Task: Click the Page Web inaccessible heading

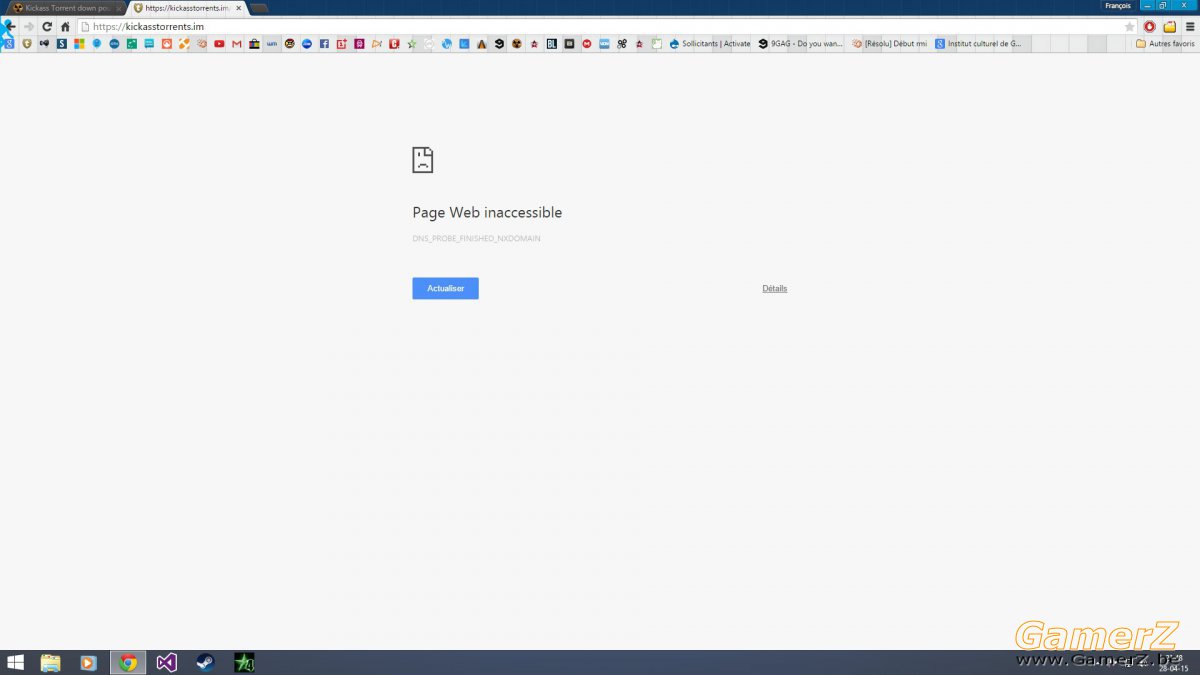Action: [487, 212]
